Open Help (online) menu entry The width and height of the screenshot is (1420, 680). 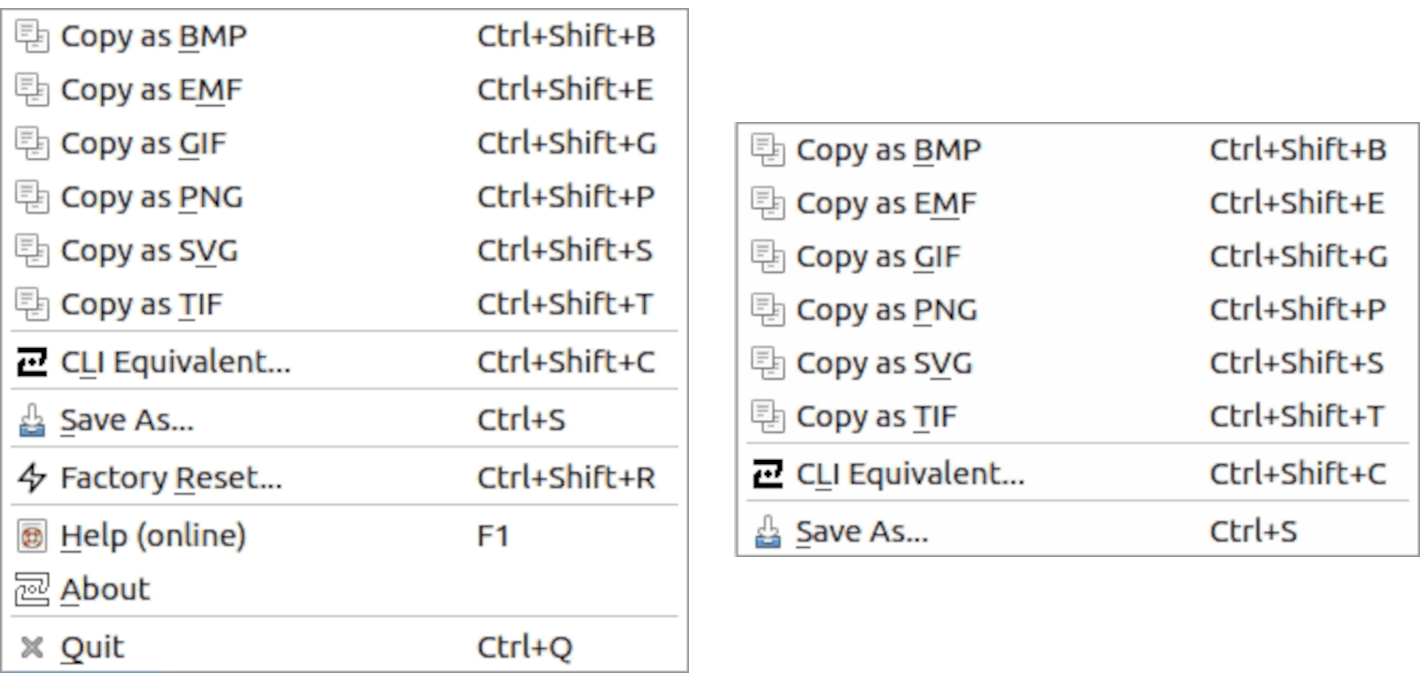pos(153,537)
